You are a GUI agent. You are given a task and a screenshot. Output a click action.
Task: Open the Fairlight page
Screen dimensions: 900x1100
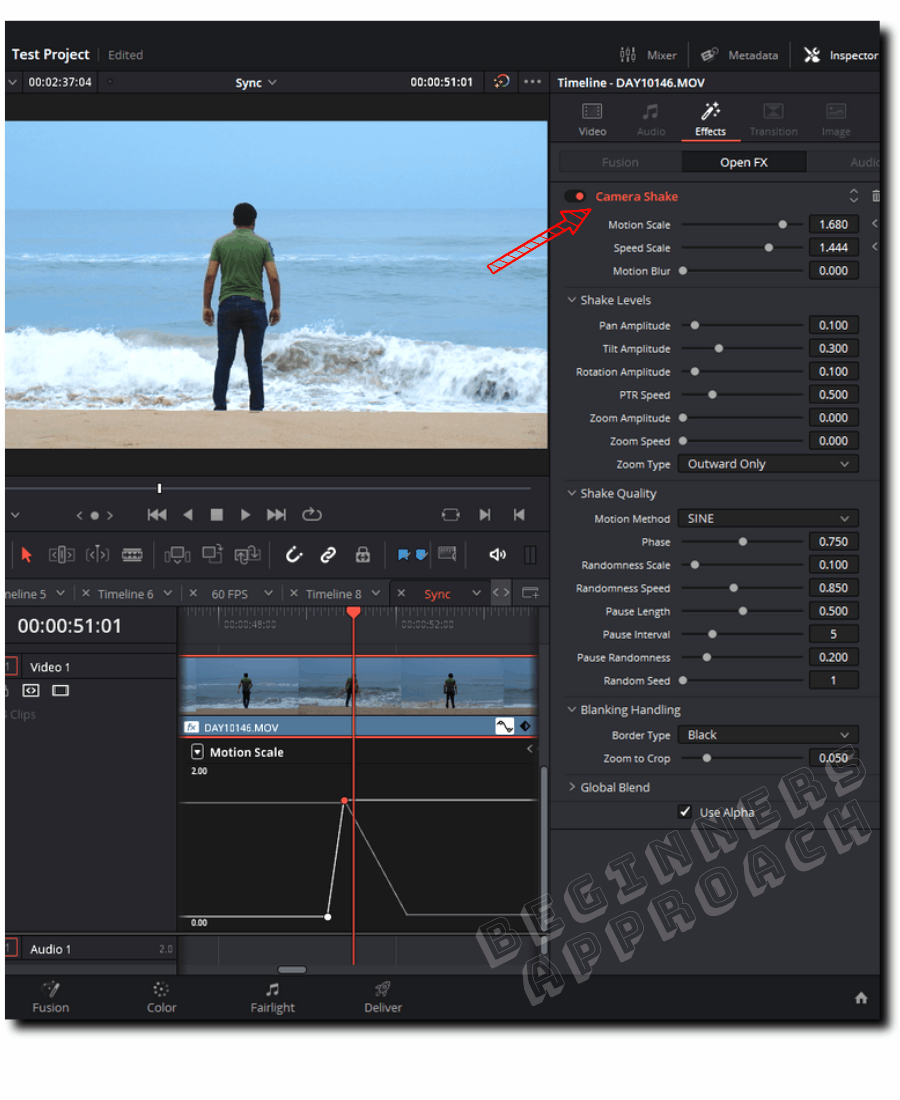click(272, 997)
